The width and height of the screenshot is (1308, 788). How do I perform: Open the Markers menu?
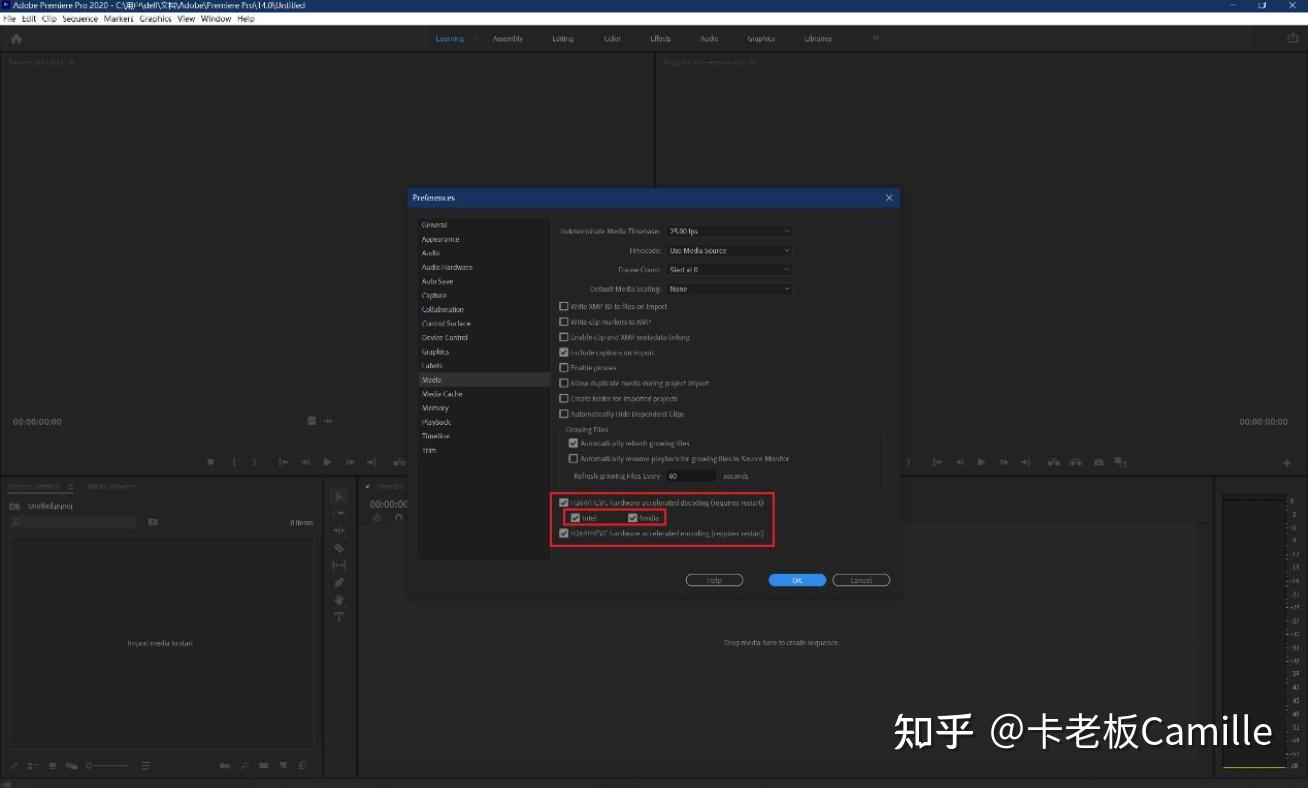(x=118, y=19)
